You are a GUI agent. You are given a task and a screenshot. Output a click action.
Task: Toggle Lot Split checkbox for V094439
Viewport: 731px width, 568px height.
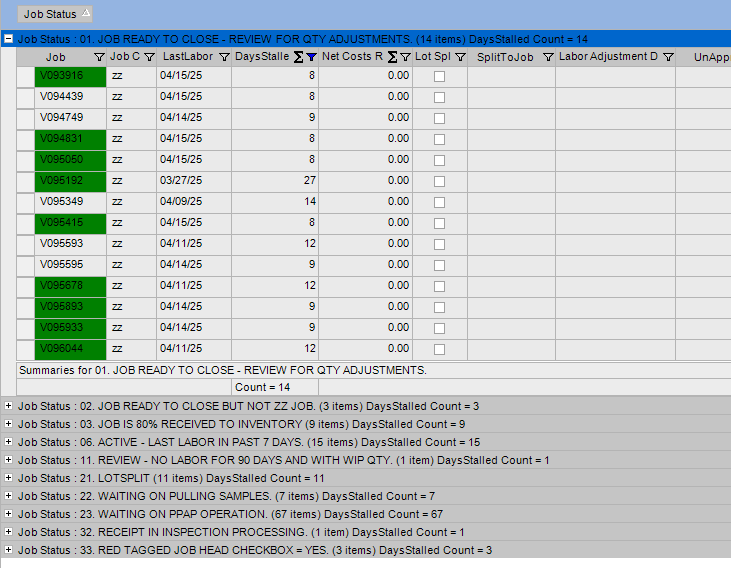pyautogui.click(x=439, y=97)
